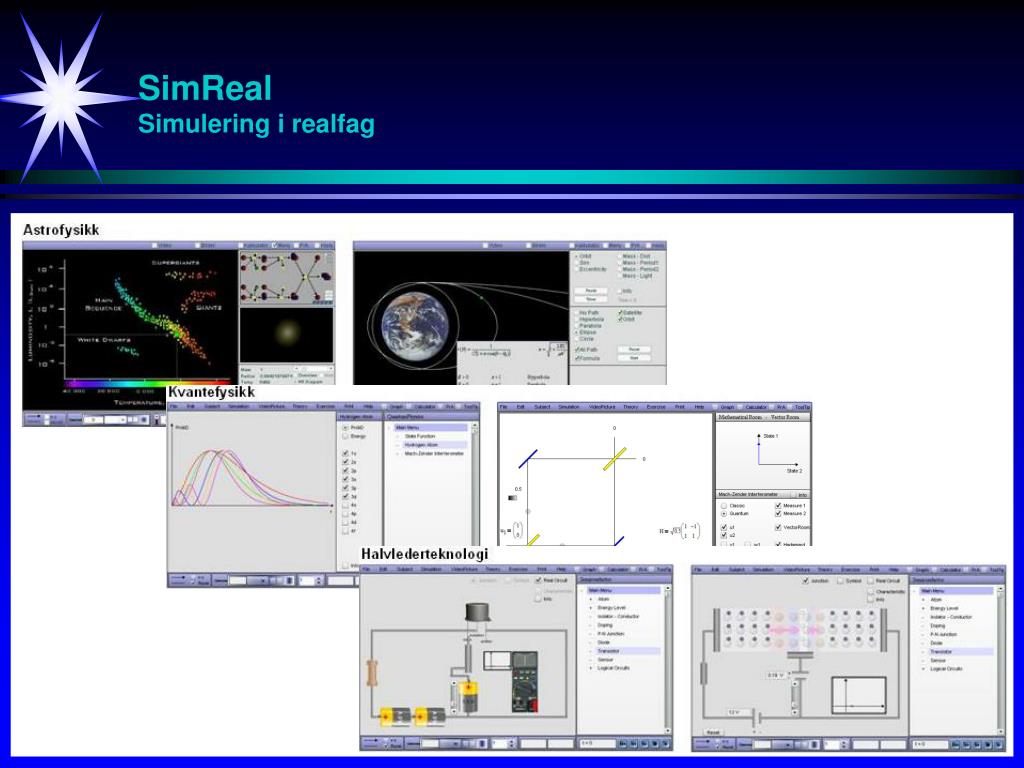Uncheck Junction in the junction transistor window

pos(805,580)
